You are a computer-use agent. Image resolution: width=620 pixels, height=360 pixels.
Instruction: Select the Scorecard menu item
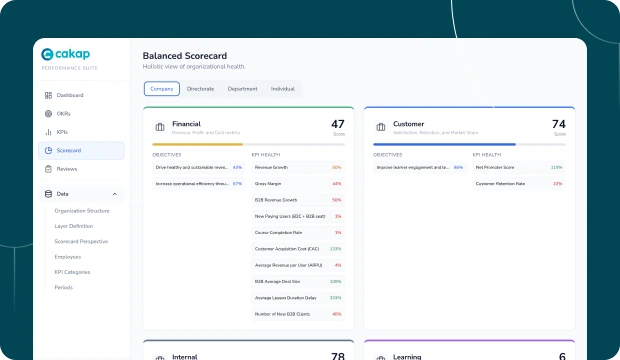click(x=81, y=150)
